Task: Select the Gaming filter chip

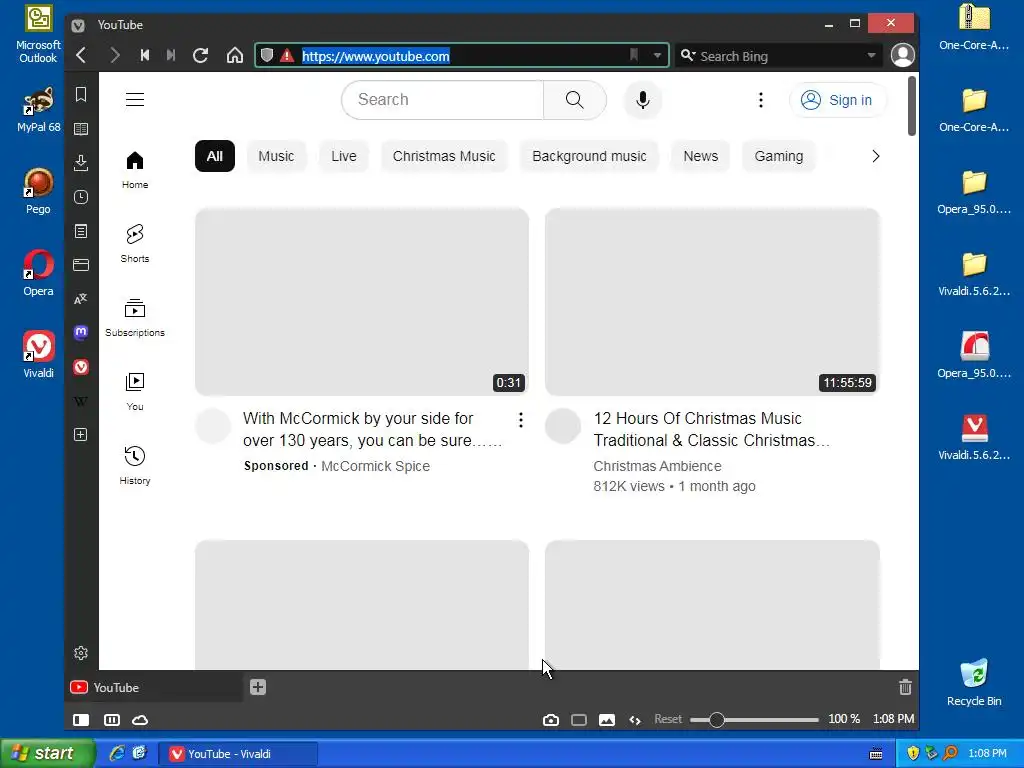Action: [x=778, y=156]
